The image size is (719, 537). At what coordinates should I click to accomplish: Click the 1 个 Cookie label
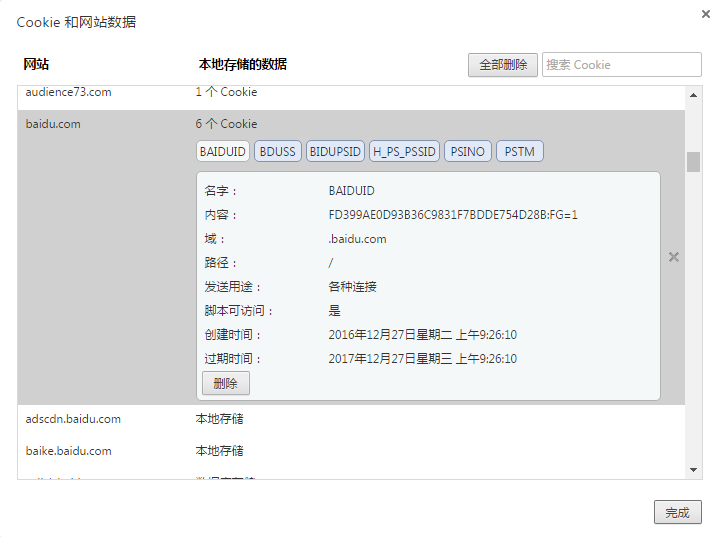click(227, 92)
